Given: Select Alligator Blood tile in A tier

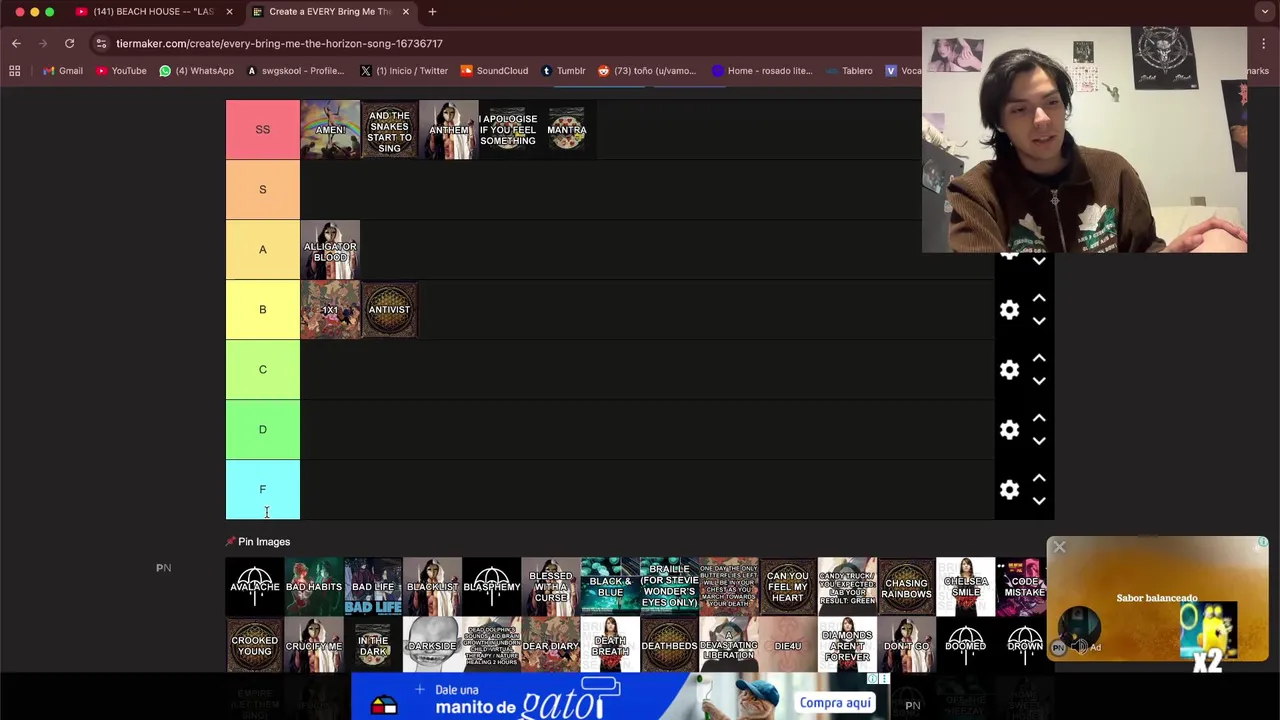Looking at the screenshot, I should (330, 250).
